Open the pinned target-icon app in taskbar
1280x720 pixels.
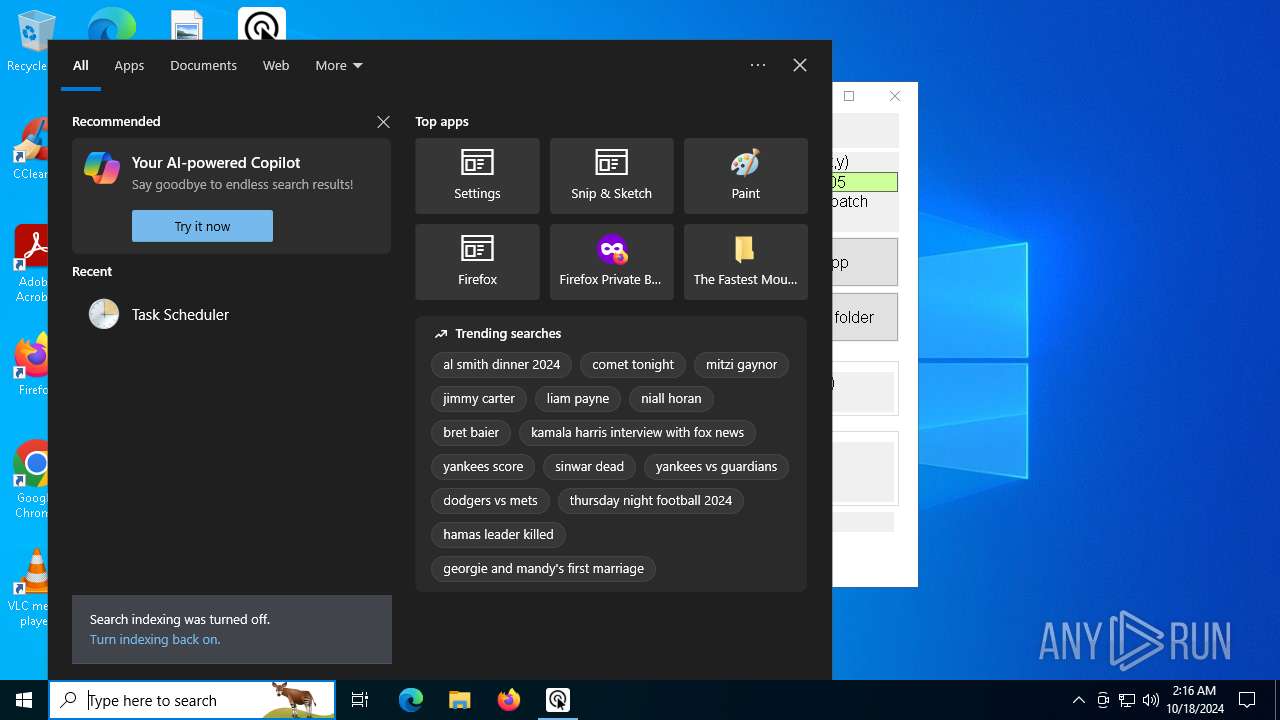[x=557, y=700]
